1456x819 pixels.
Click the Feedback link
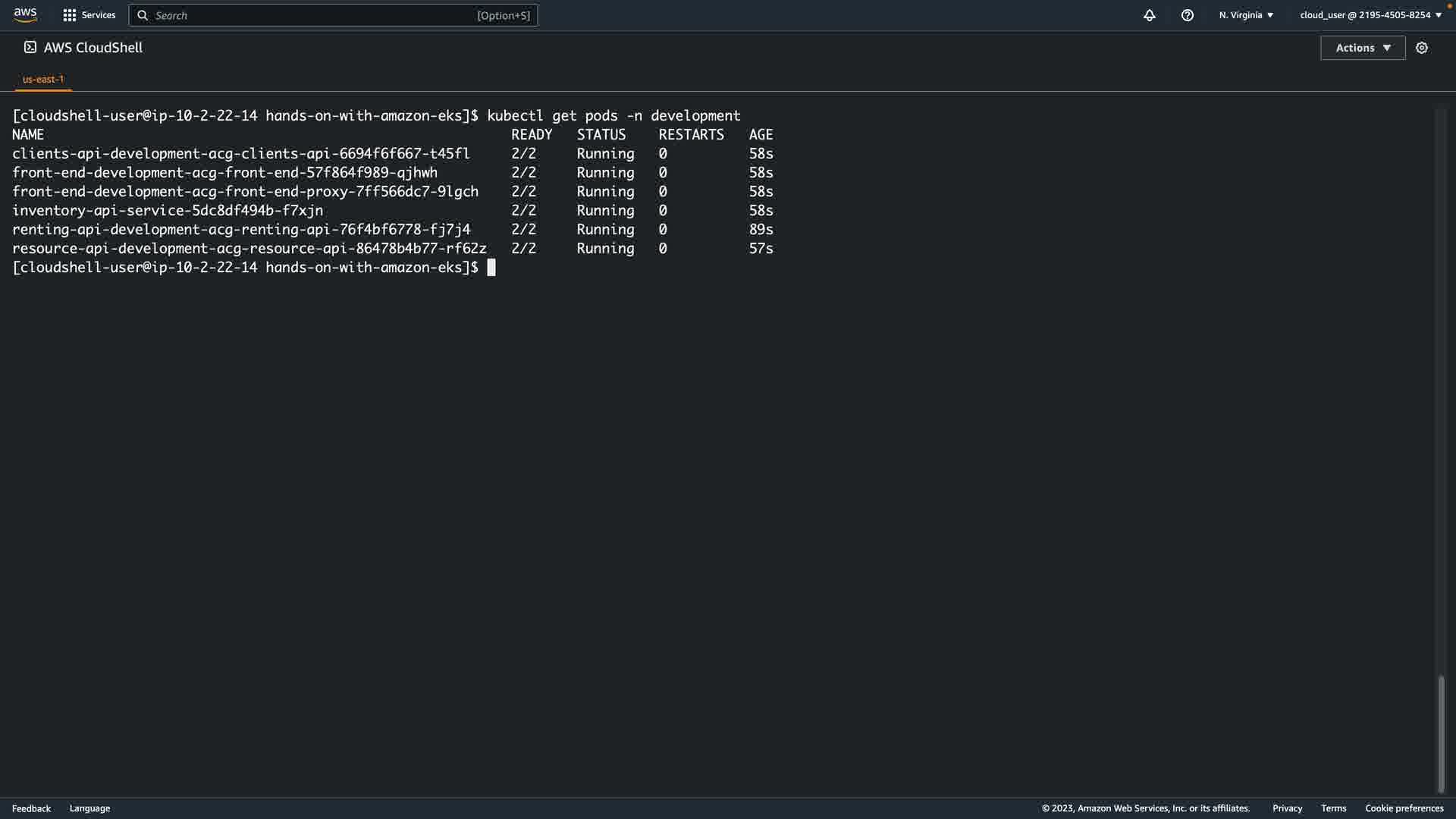pyautogui.click(x=31, y=808)
